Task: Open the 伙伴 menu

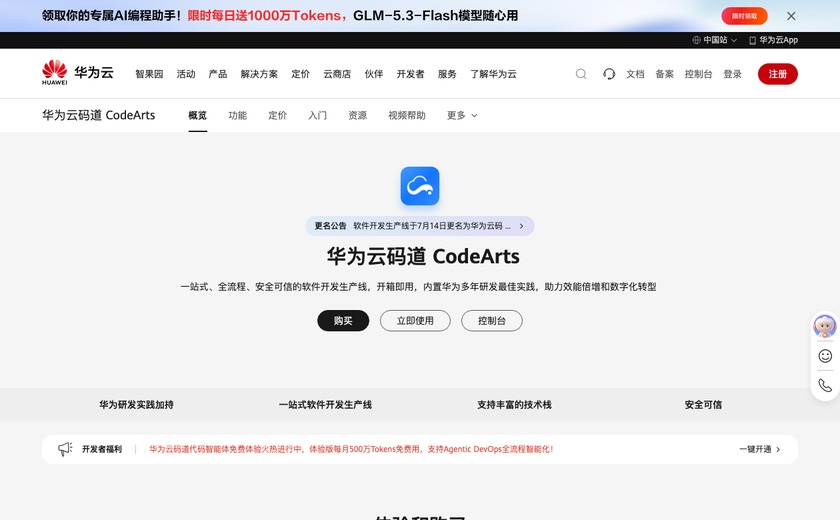Action: (x=374, y=74)
